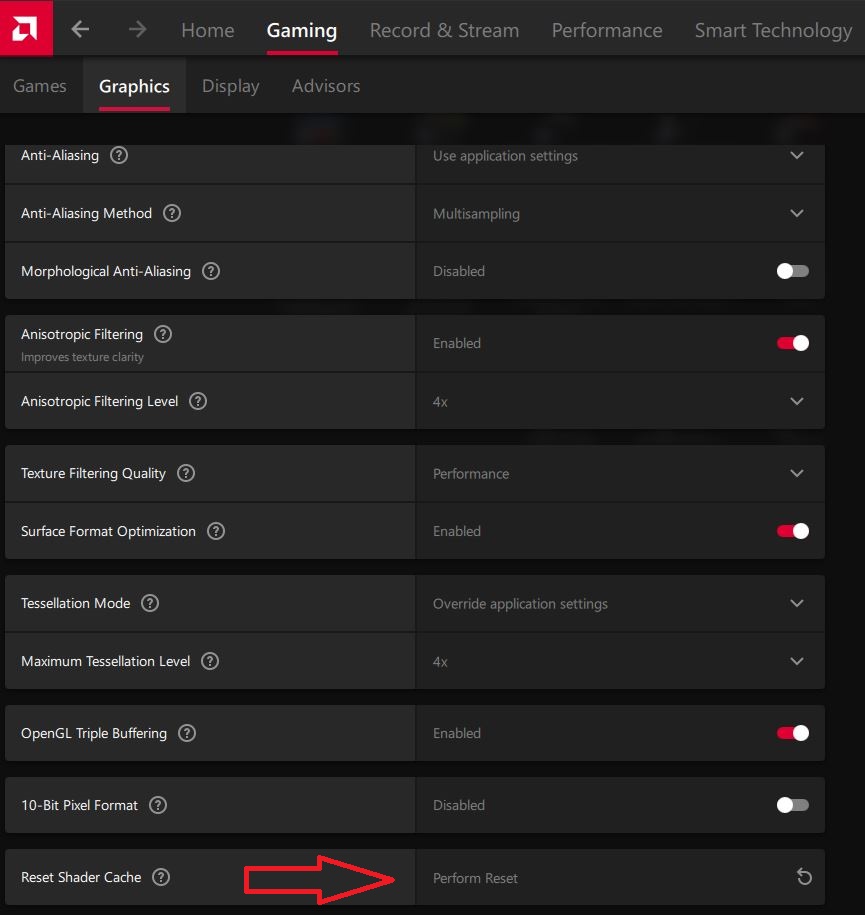Go to Smart Technology tab
Screen dimensions: 865x915
(773, 30)
